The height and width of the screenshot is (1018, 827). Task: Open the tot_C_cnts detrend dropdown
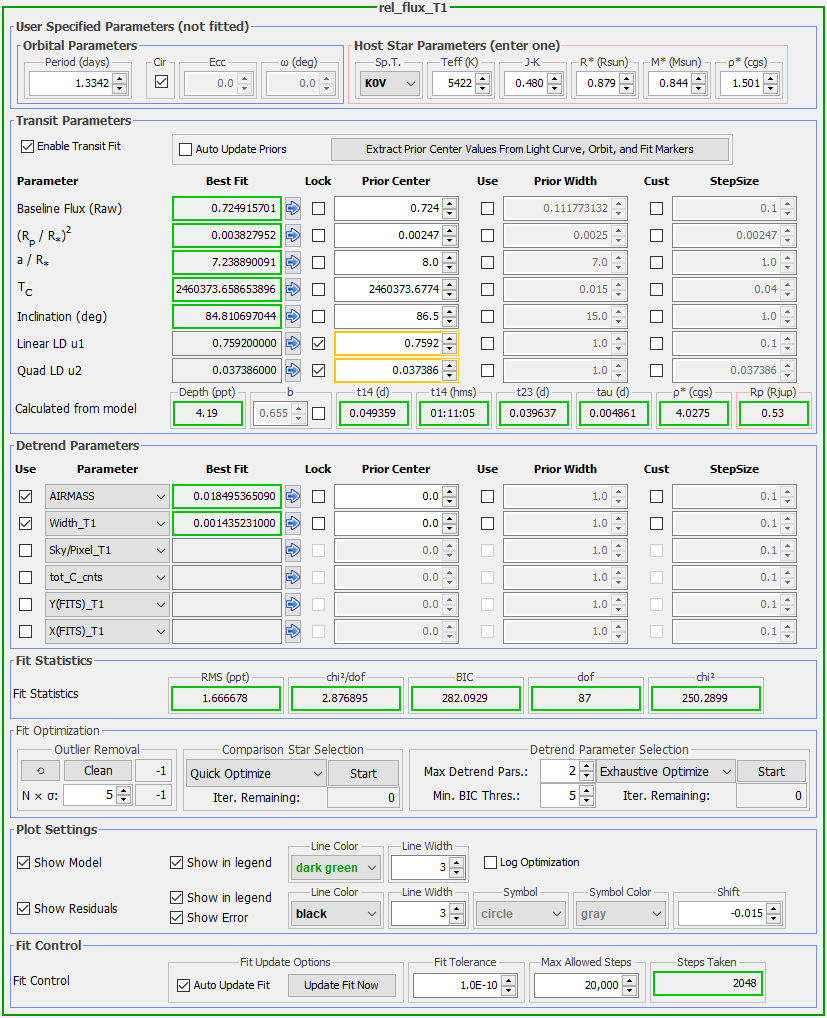pos(107,577)
